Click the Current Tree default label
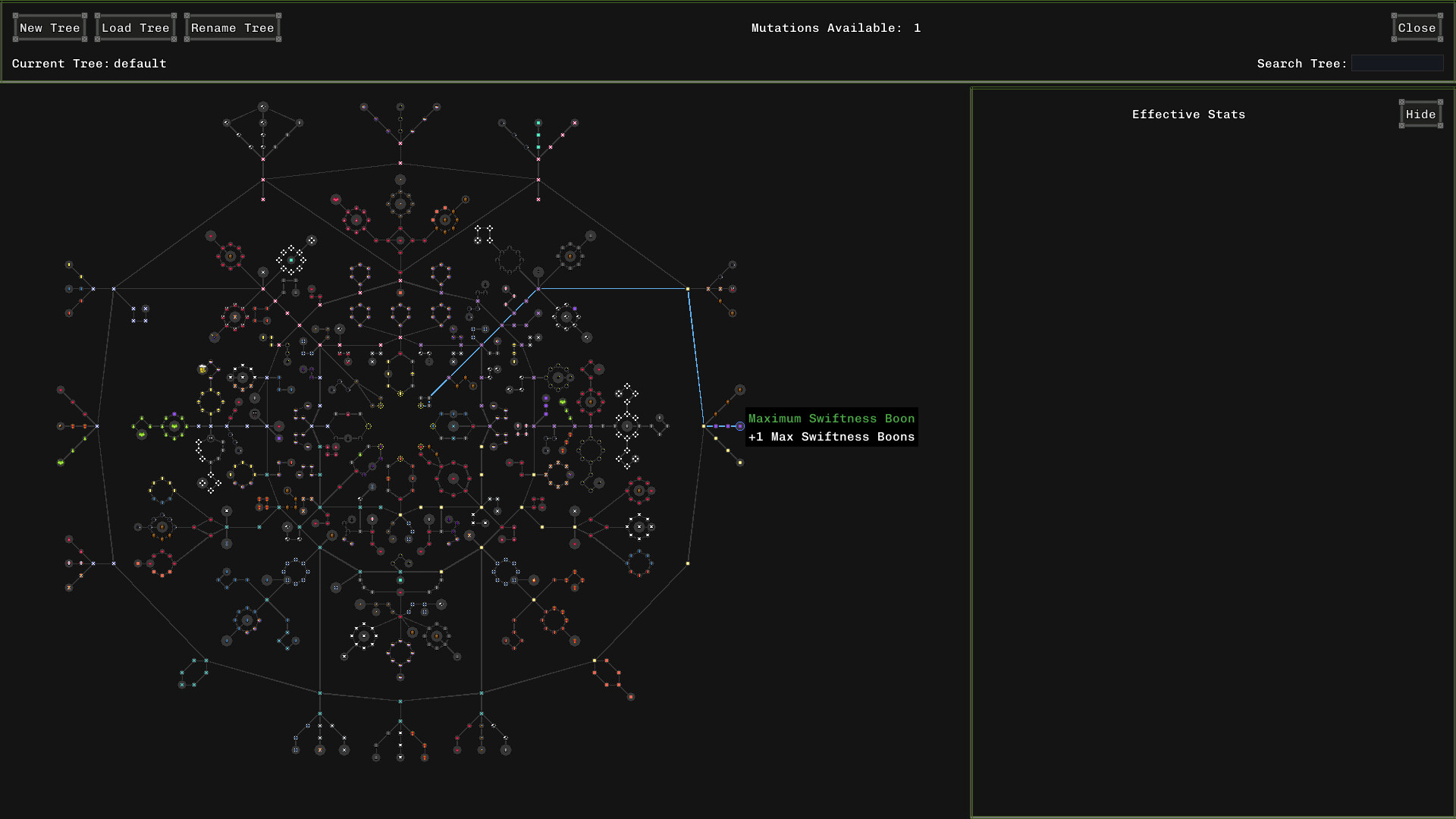The image size is (1456, 819). click(x=89, y=64)
